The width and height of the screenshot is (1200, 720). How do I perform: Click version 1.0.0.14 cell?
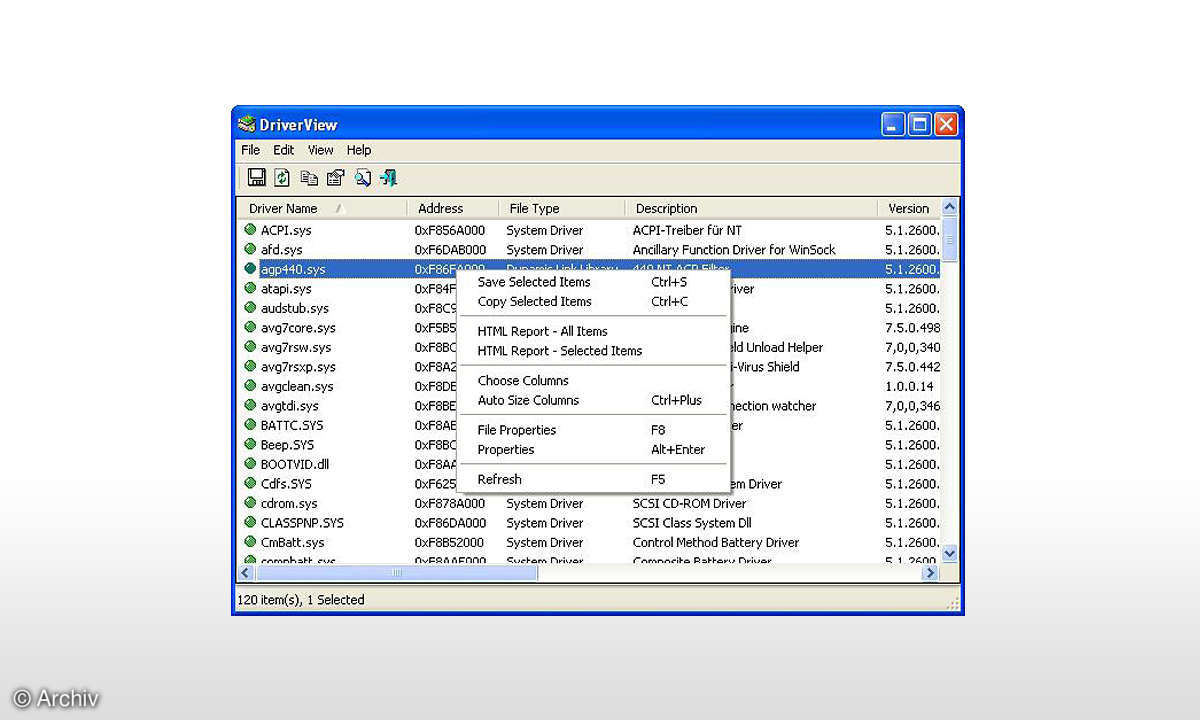pos(909,386)
